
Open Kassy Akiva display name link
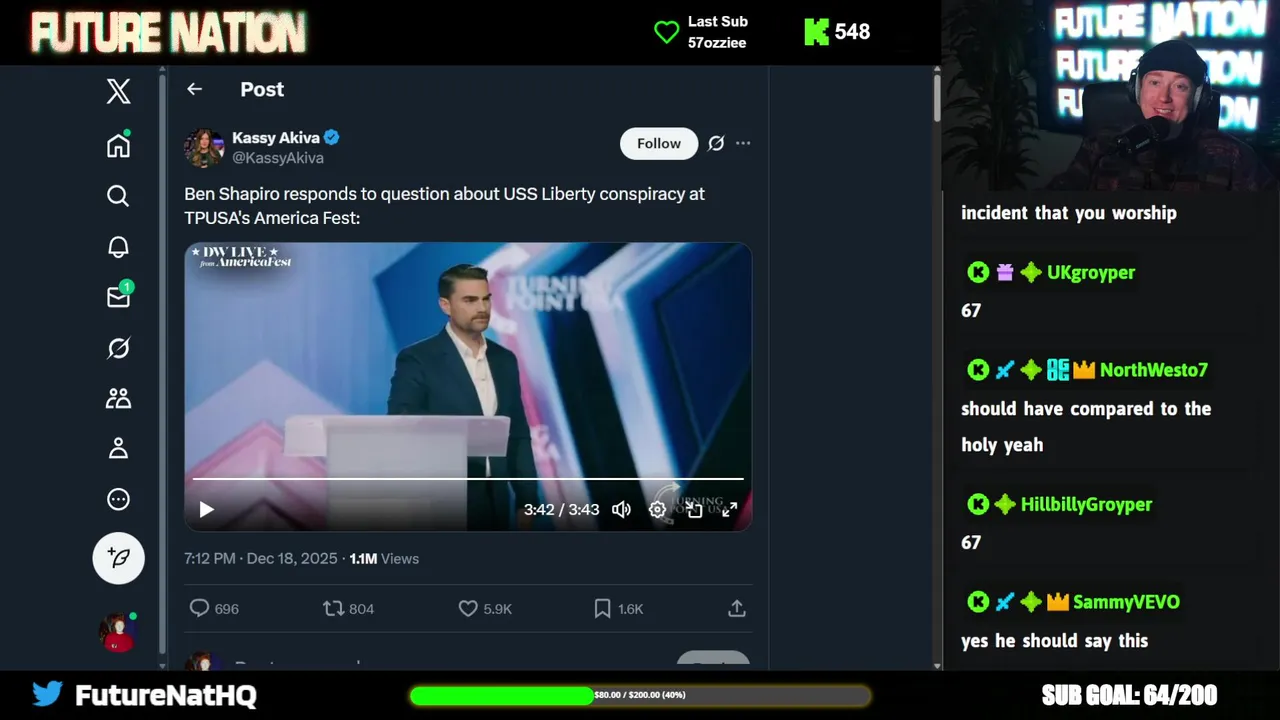click(x=276, y=137)
